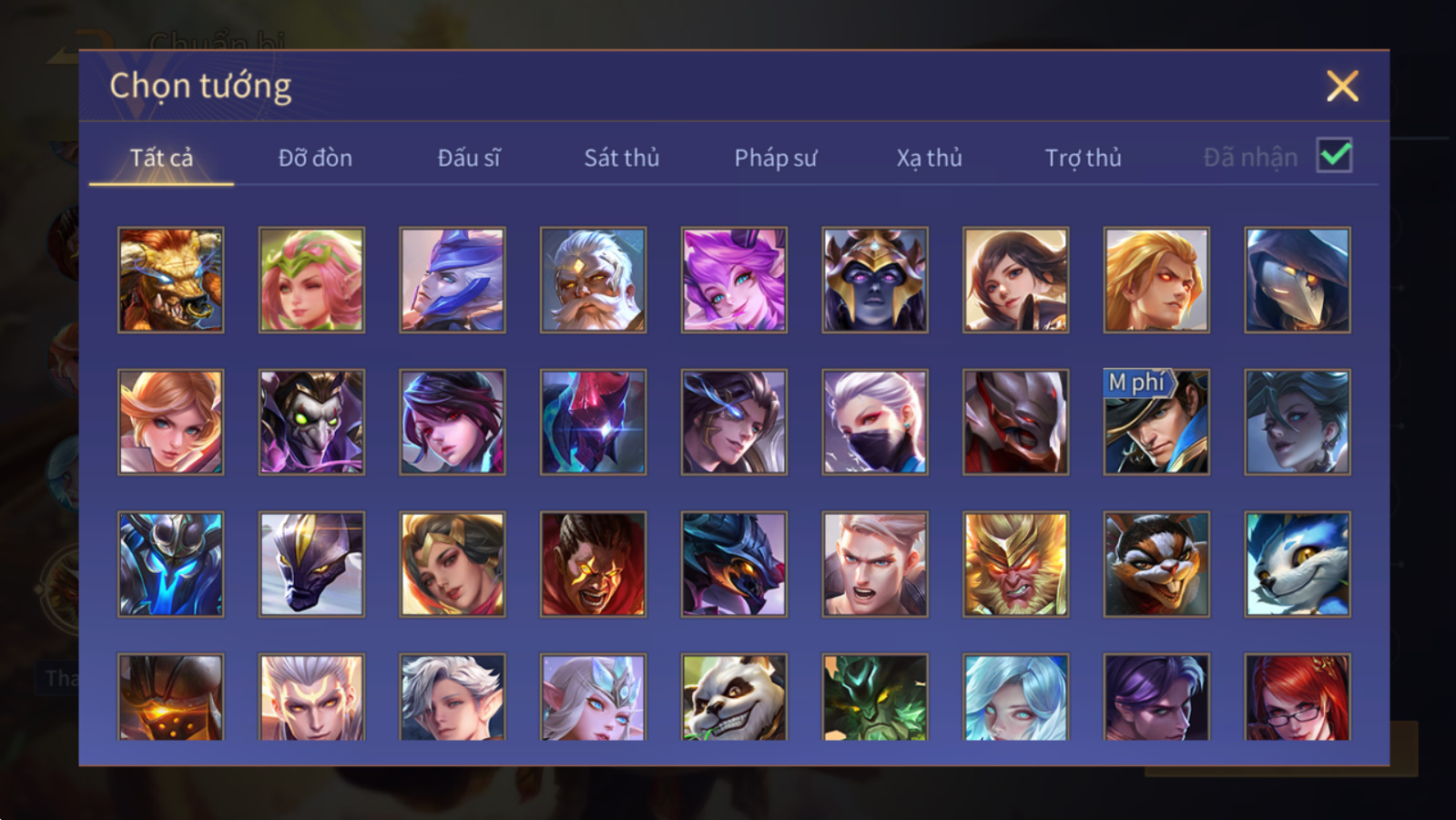Screen dimensions: 1456x820
Task: Show the Pháp sư hero list
Action: point(775,158)
